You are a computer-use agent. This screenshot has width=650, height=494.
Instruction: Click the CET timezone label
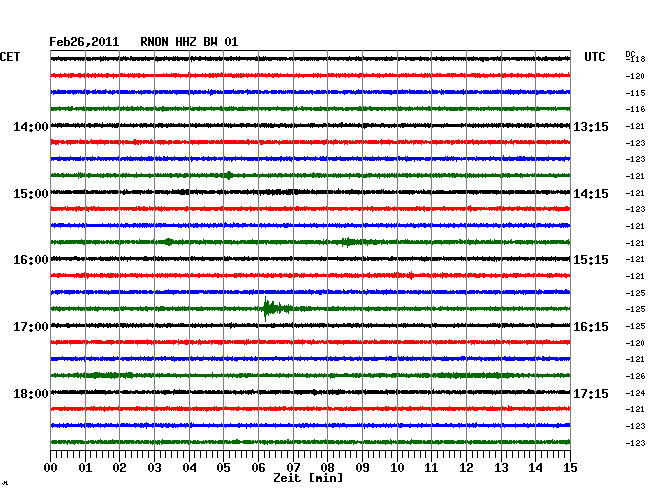point(10,57)
